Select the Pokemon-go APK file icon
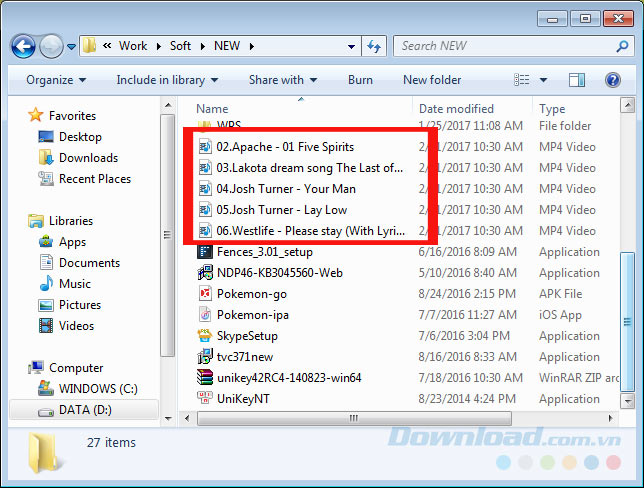 click(x=205, y=294)
